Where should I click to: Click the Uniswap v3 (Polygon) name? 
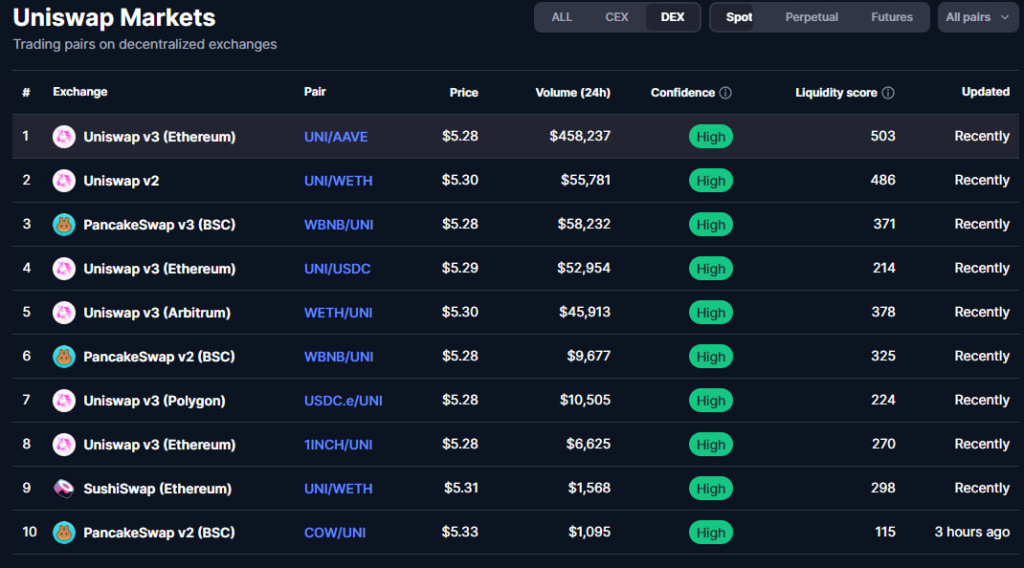154,401
